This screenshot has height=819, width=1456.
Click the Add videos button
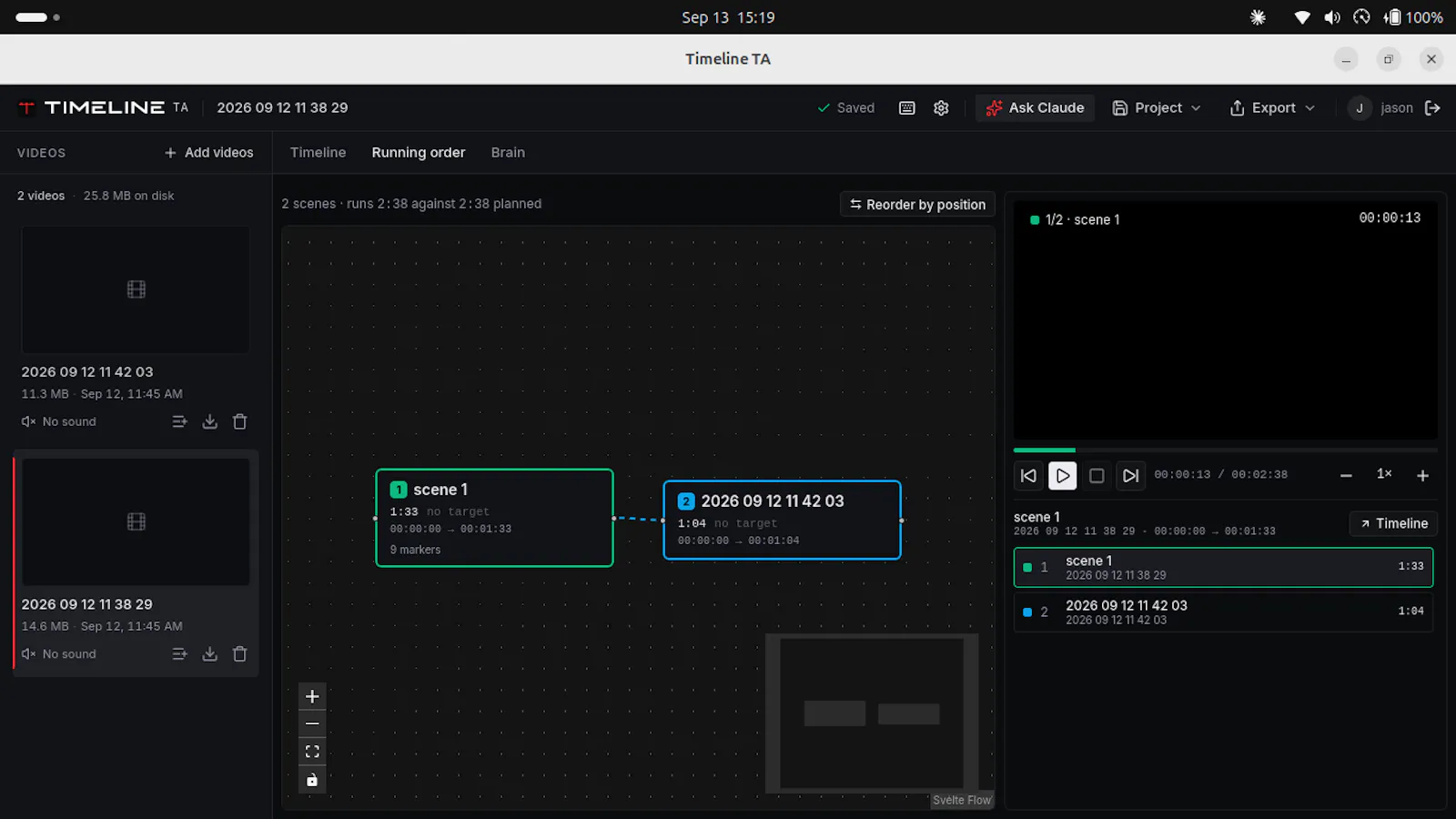click(208, 153)
